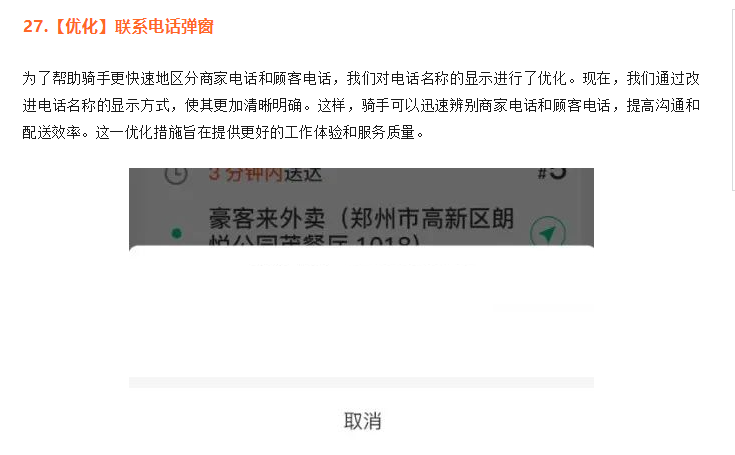Click the clock icon beside delivery time
The width and height of the screenshot is (735, 455).
176,175
